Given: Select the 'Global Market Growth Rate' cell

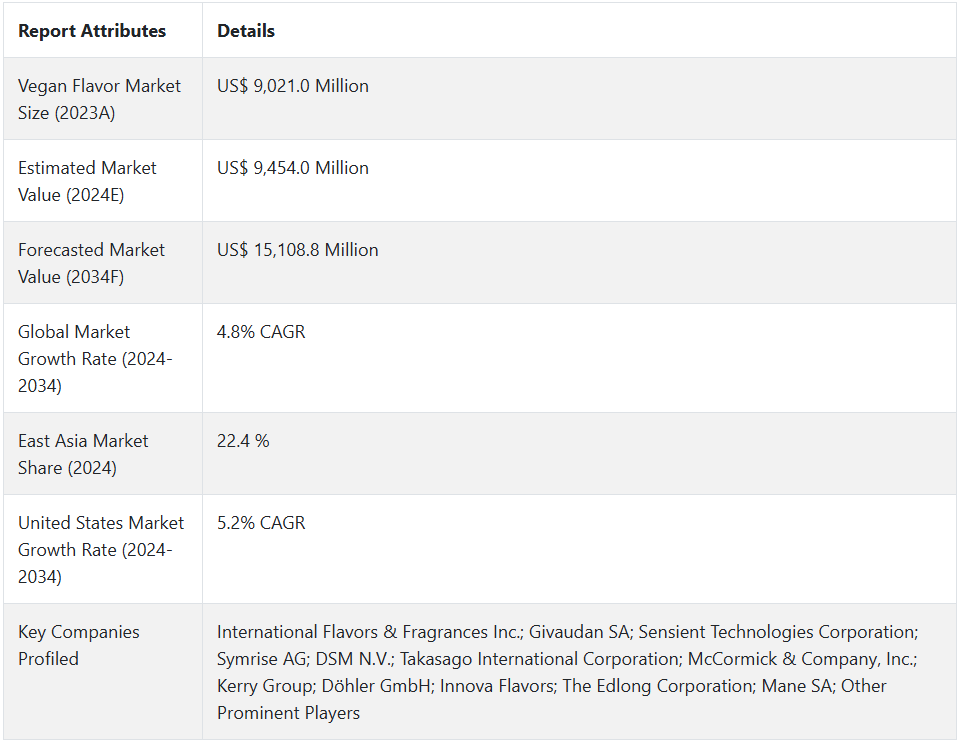Looking at the screenshot, I should [95, 358].
